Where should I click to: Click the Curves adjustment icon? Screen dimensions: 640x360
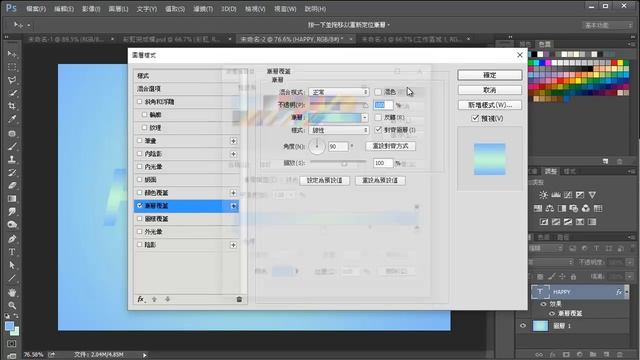tap(568, 195)
